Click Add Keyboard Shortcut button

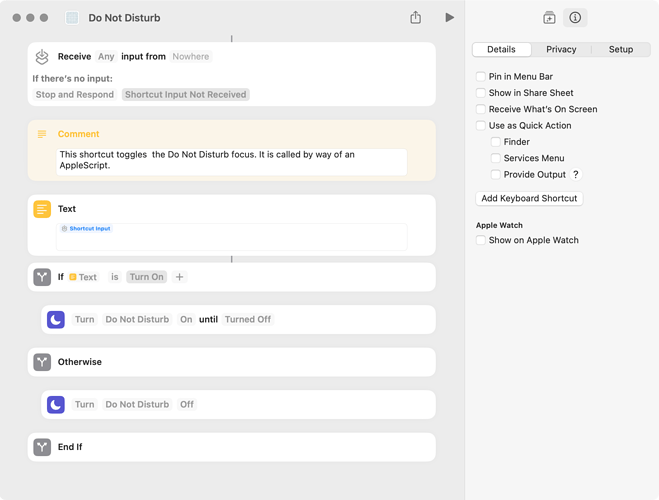tap(529, 198)
